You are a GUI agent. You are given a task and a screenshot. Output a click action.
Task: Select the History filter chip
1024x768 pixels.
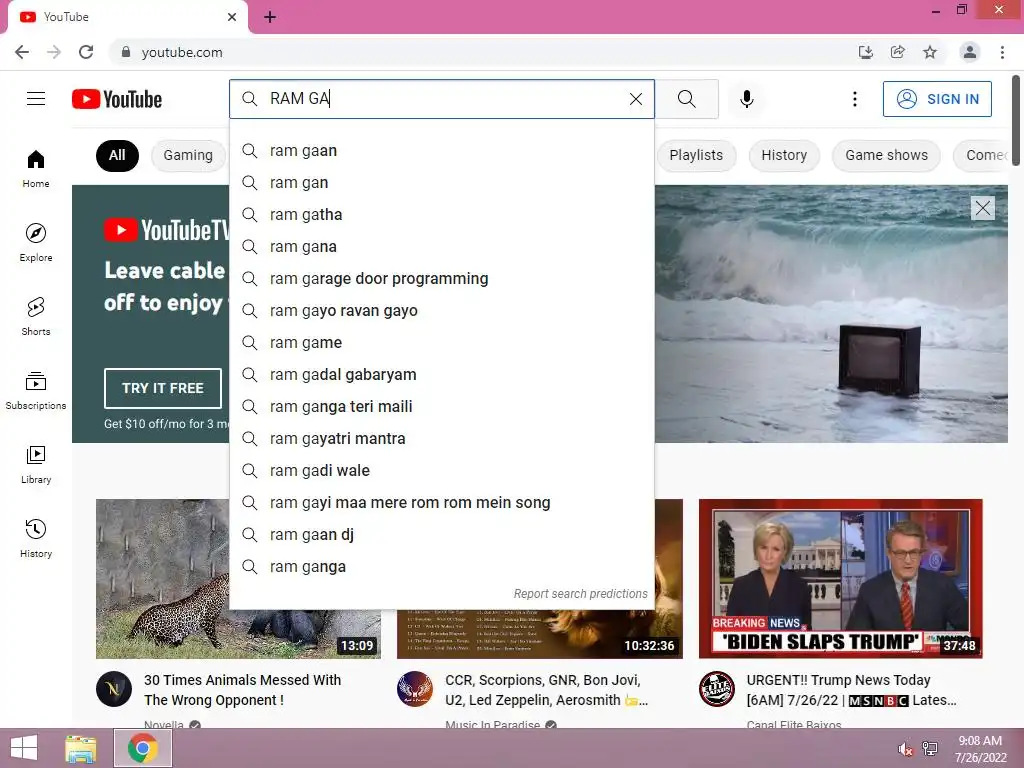784,155
